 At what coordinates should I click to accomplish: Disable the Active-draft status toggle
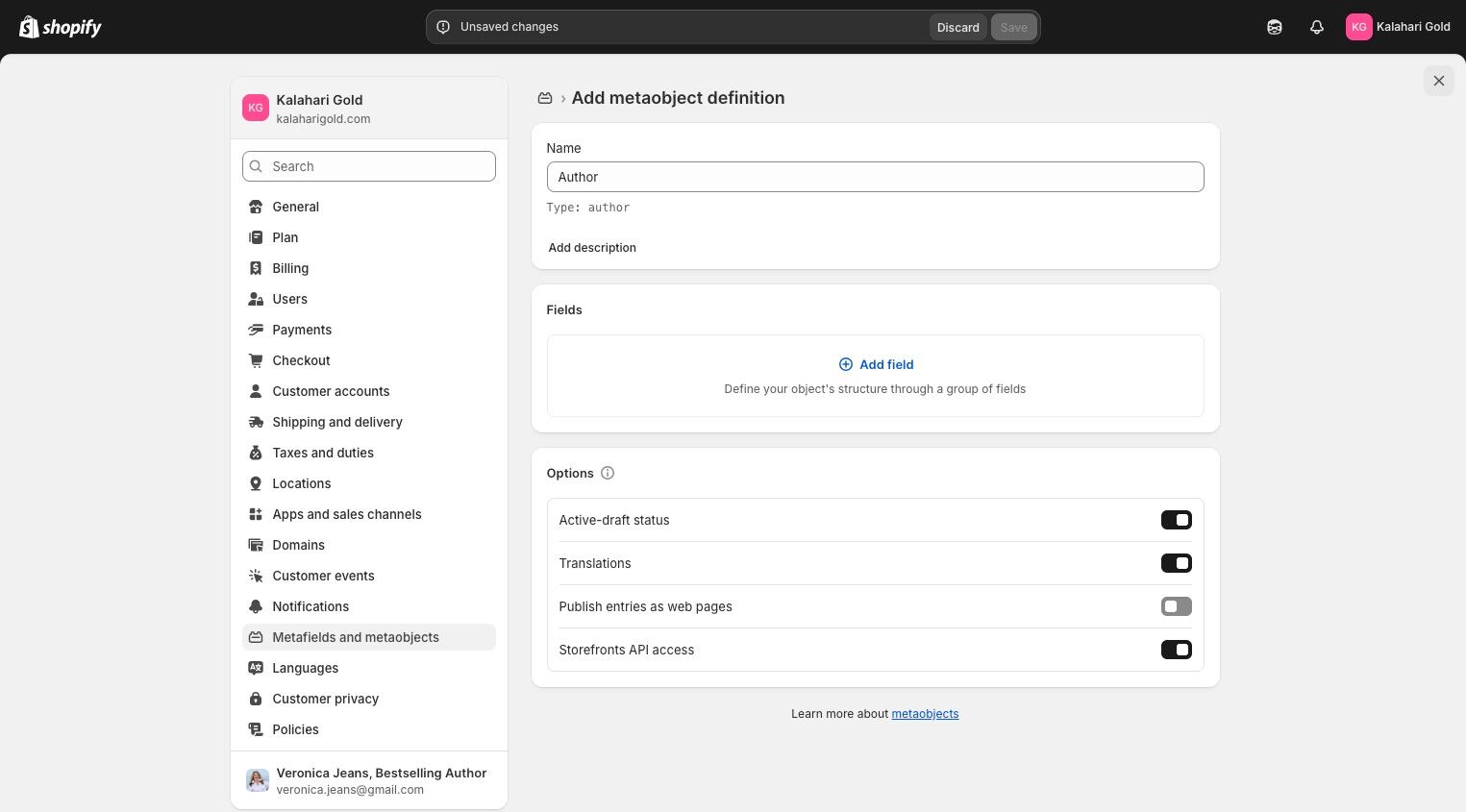[x=1176, y=520]
